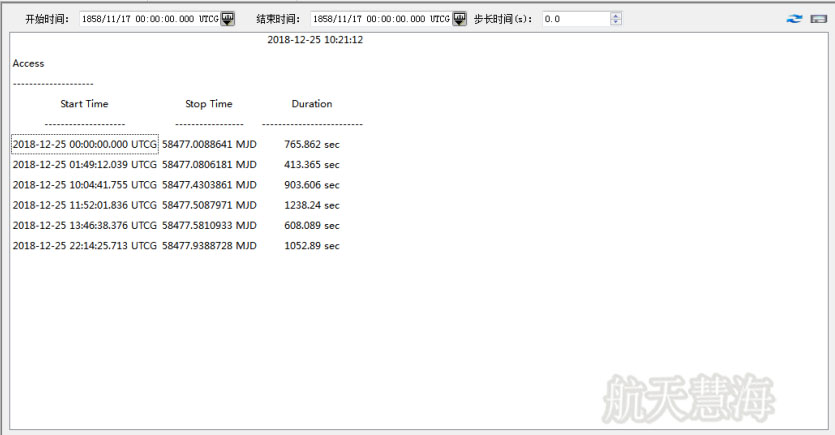Open the start time calendar picker icon
This screenshot has height=435, width=835.
click(x=227, y=19)
